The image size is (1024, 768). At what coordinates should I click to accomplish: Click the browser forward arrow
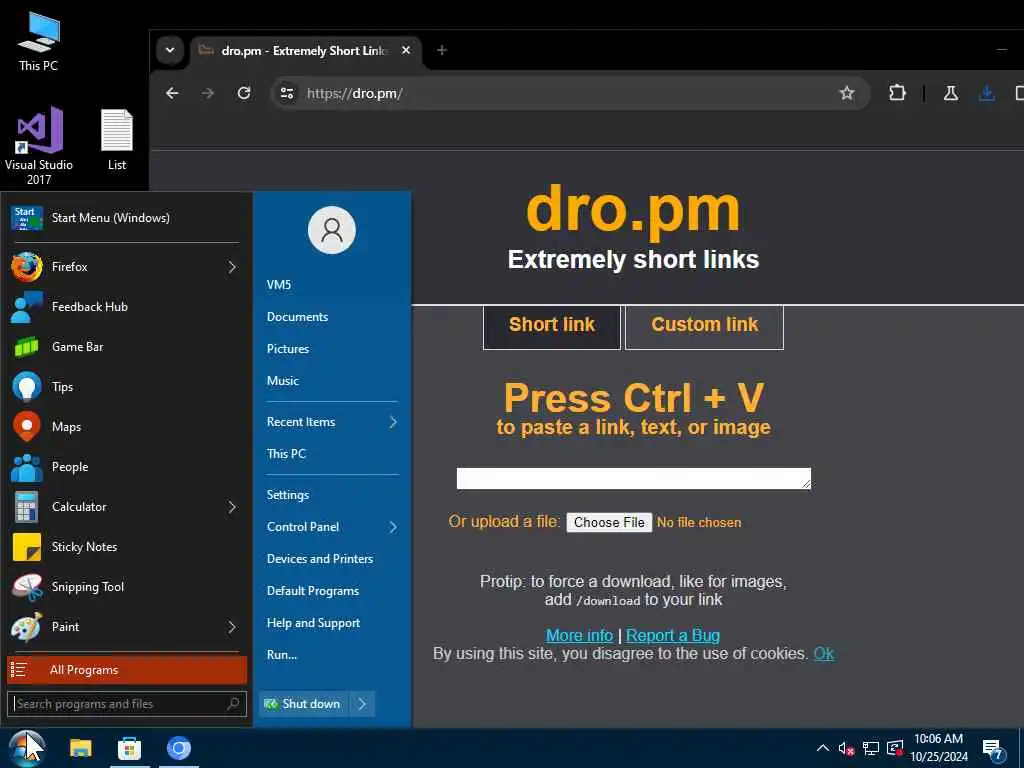click(208, 93)
